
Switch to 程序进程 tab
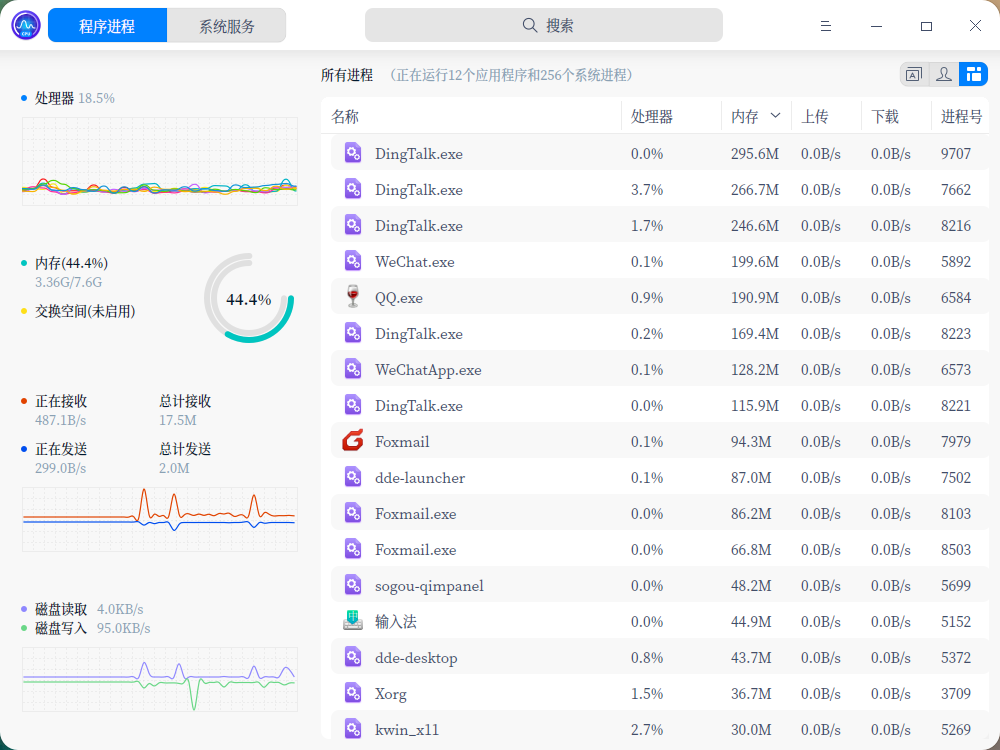[107, 26]
